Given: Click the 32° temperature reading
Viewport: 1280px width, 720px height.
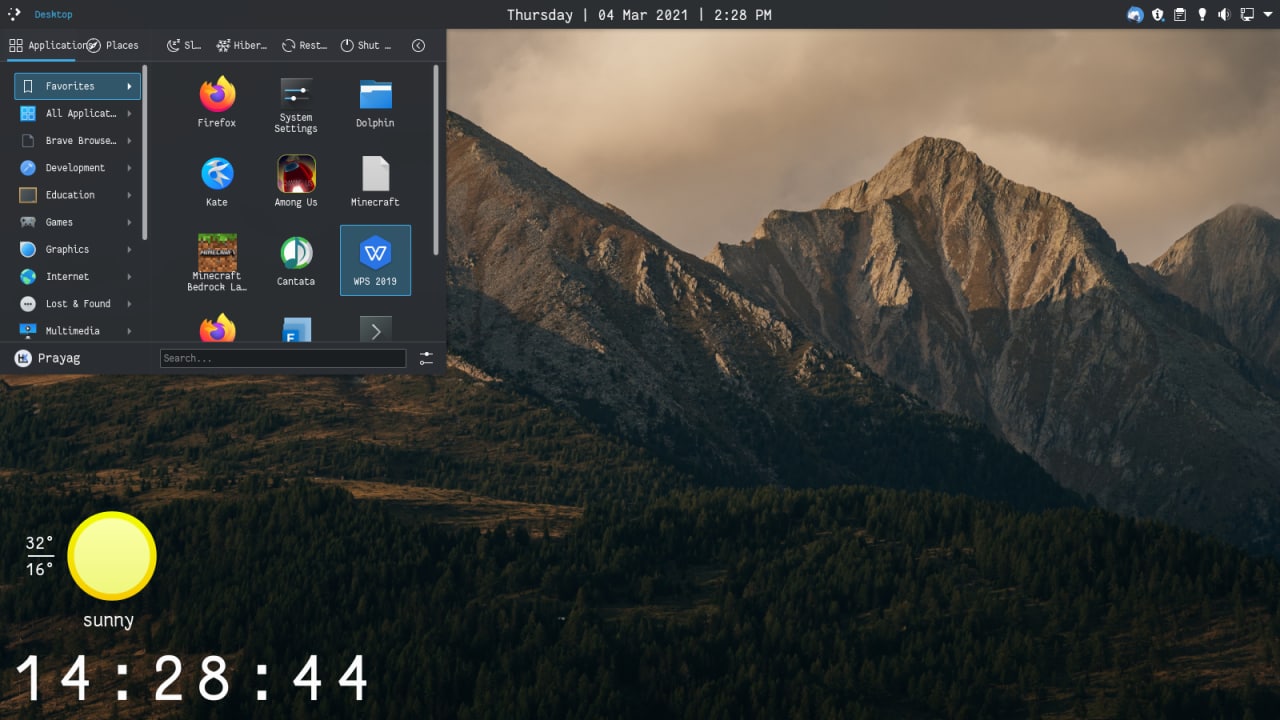Looking at the screenshot, I should [x=39, y=543].
